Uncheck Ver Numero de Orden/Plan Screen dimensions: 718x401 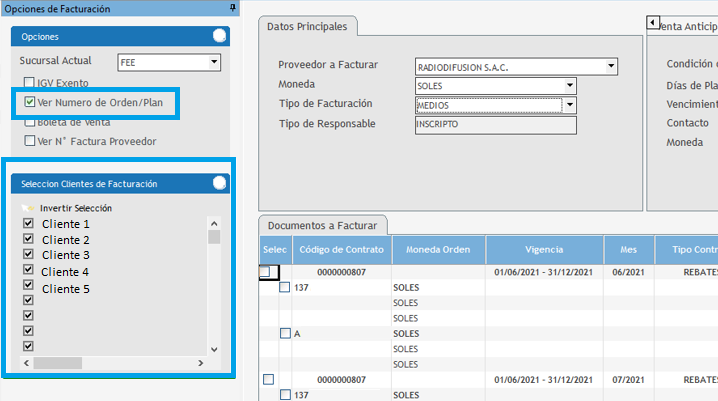(x=30, y=102)
